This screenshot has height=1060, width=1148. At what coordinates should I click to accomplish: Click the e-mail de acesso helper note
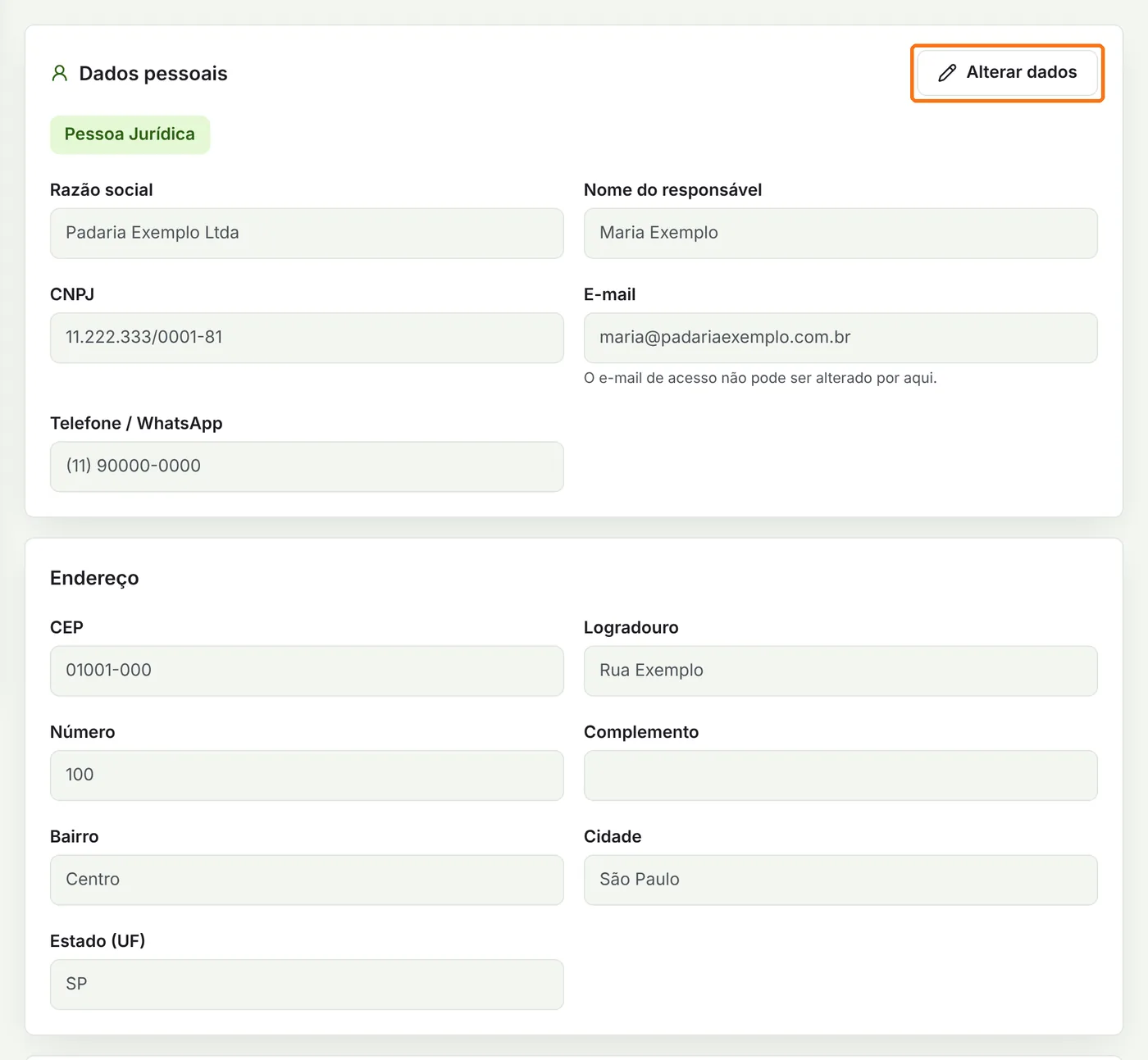760,378
